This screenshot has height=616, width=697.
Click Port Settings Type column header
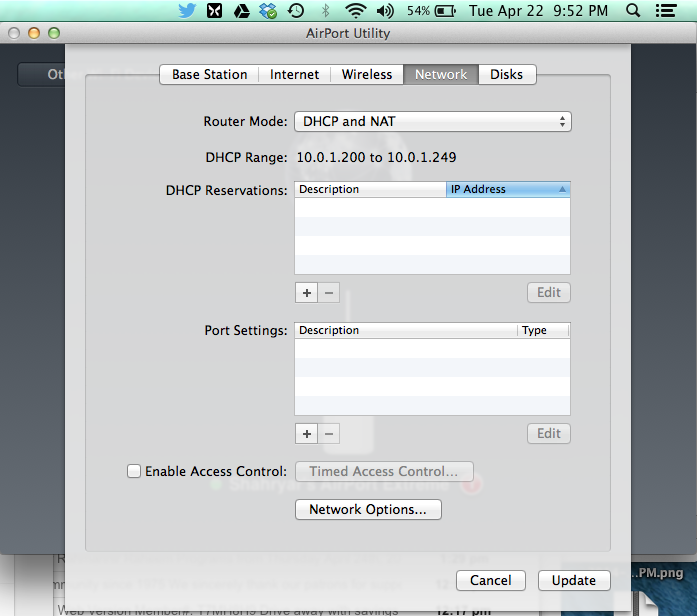pos(544,330)
